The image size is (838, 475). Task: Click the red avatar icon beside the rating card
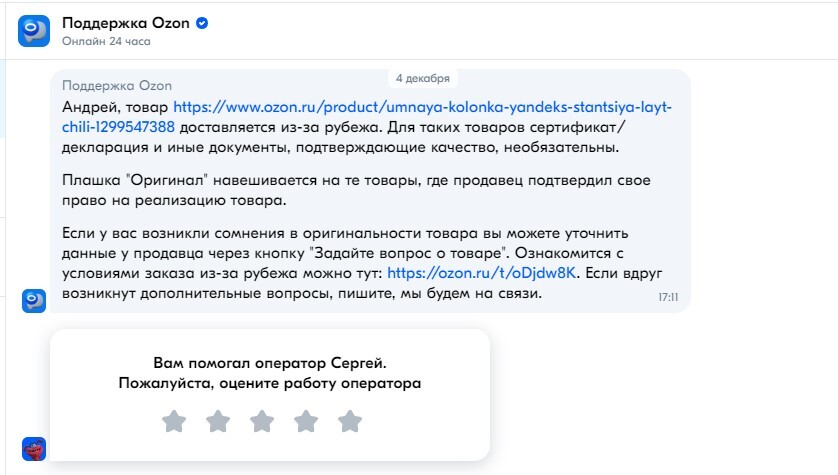(34, 448)
